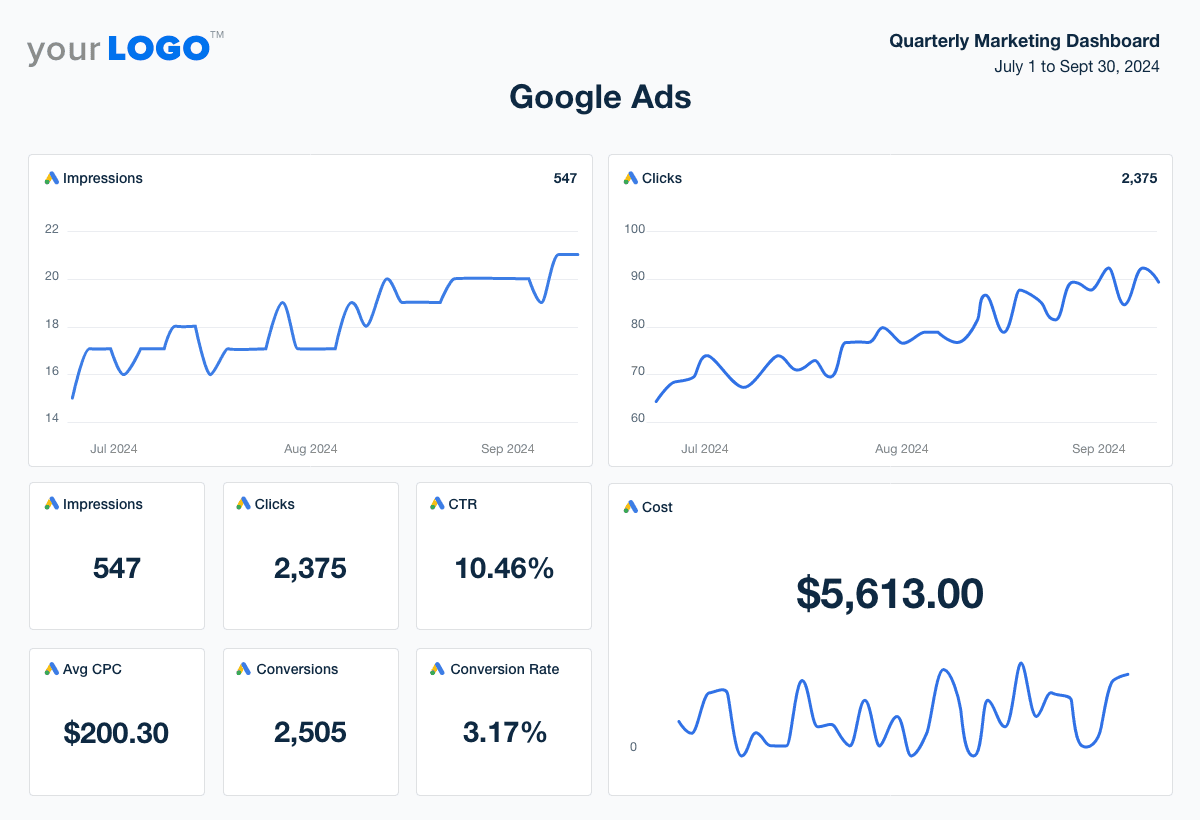The height and width of the screenshot is (820, 1200).
Task: Click the Google Ads icon in the Cost card
Action: (x=630, y=507)
